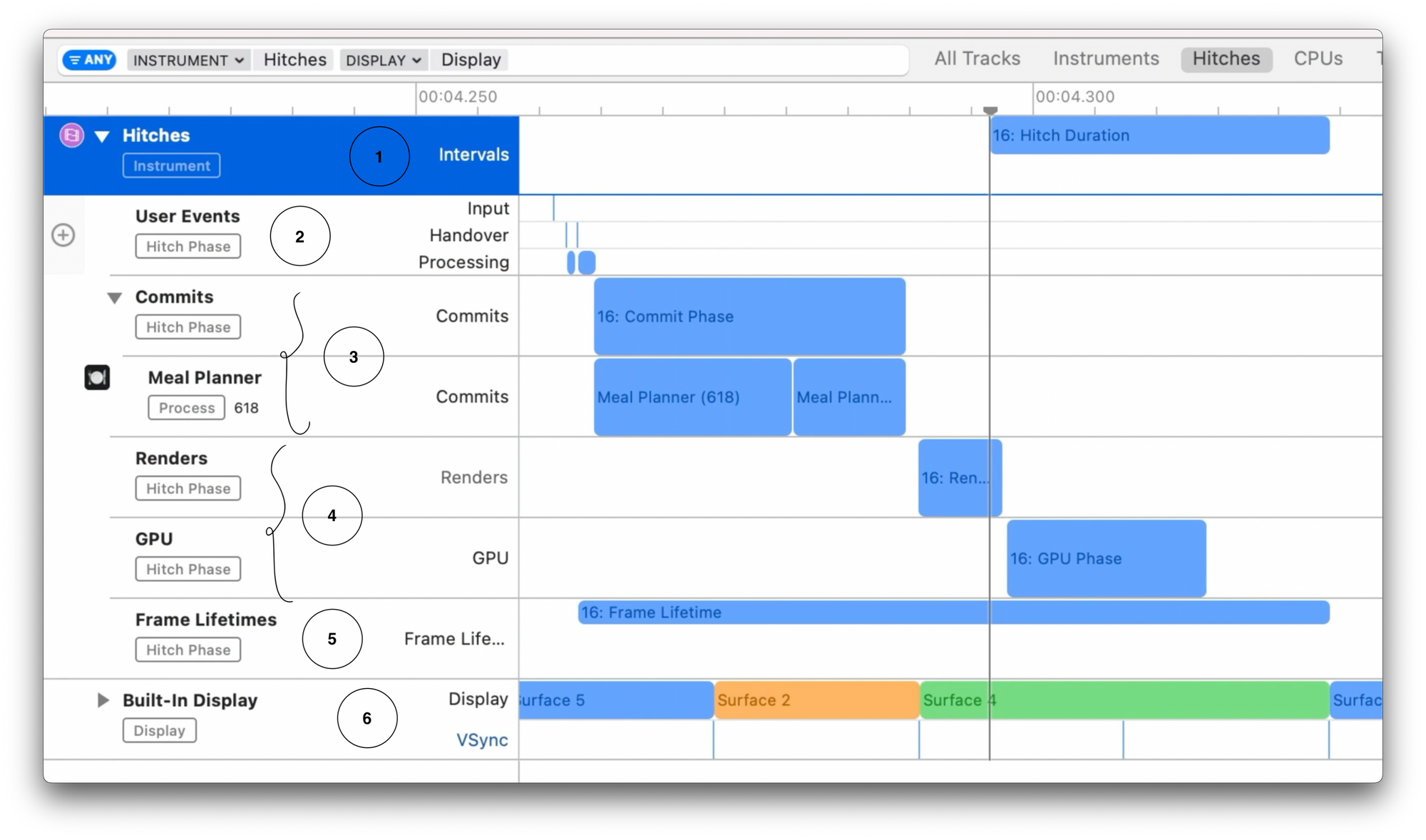
Task: Click the Meal Planner app icon
Action: 97,377
